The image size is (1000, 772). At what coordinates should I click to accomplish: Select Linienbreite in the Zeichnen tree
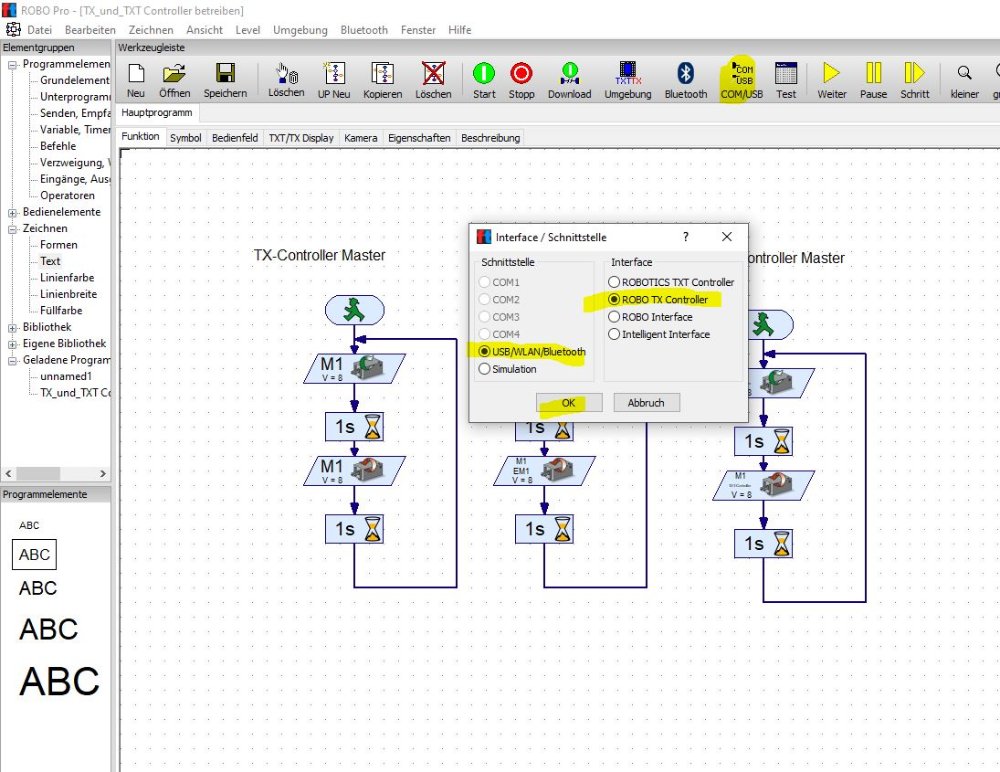[68, 294]
